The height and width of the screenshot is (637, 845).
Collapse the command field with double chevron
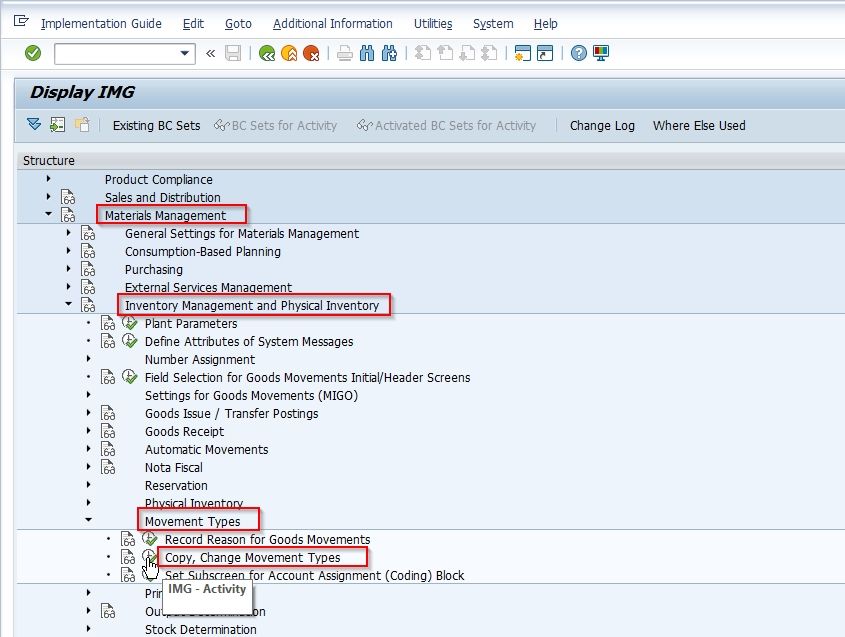click(x=210, y=53)
